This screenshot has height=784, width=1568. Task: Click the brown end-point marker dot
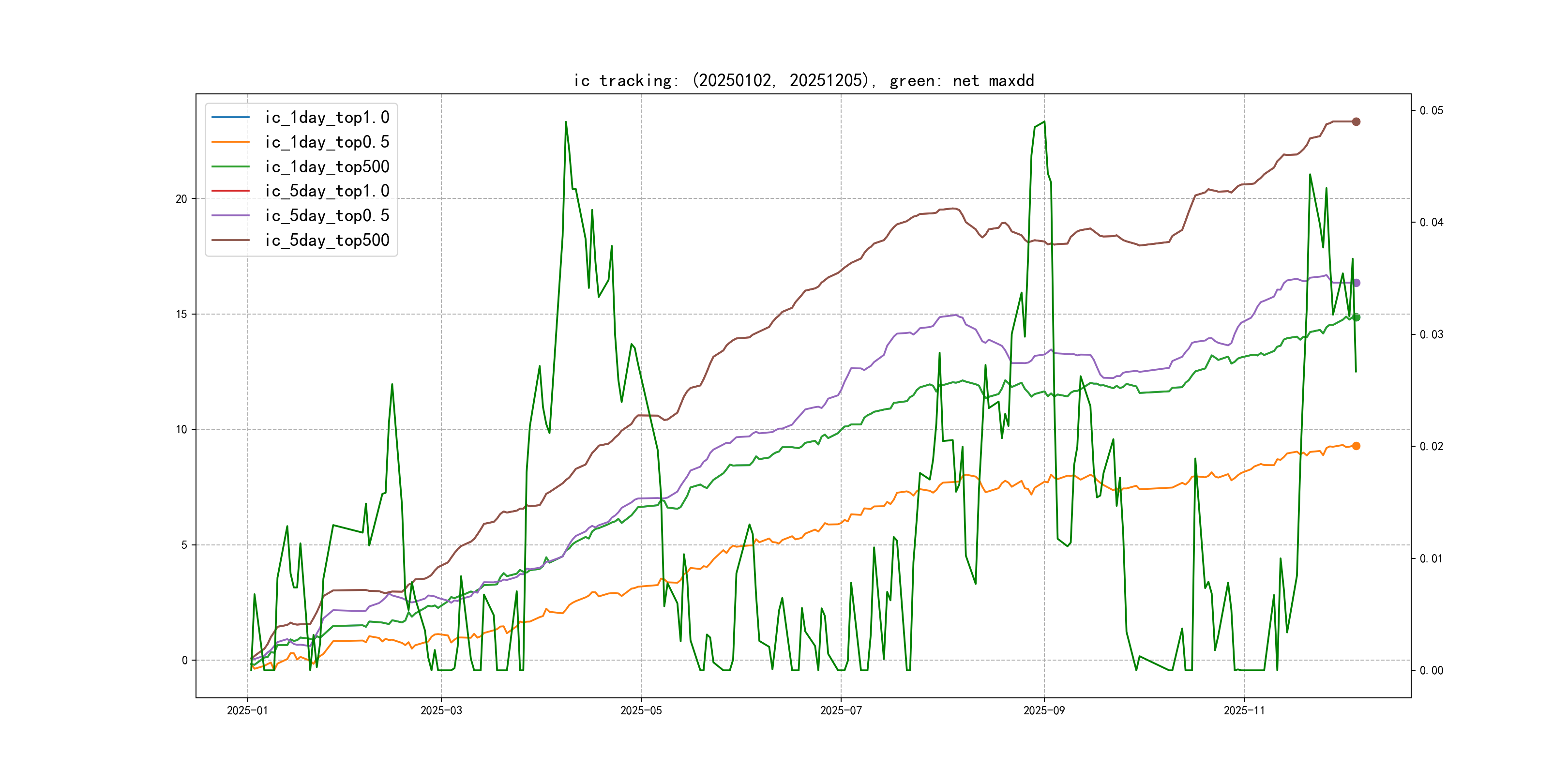click(x=1356, y=122)
